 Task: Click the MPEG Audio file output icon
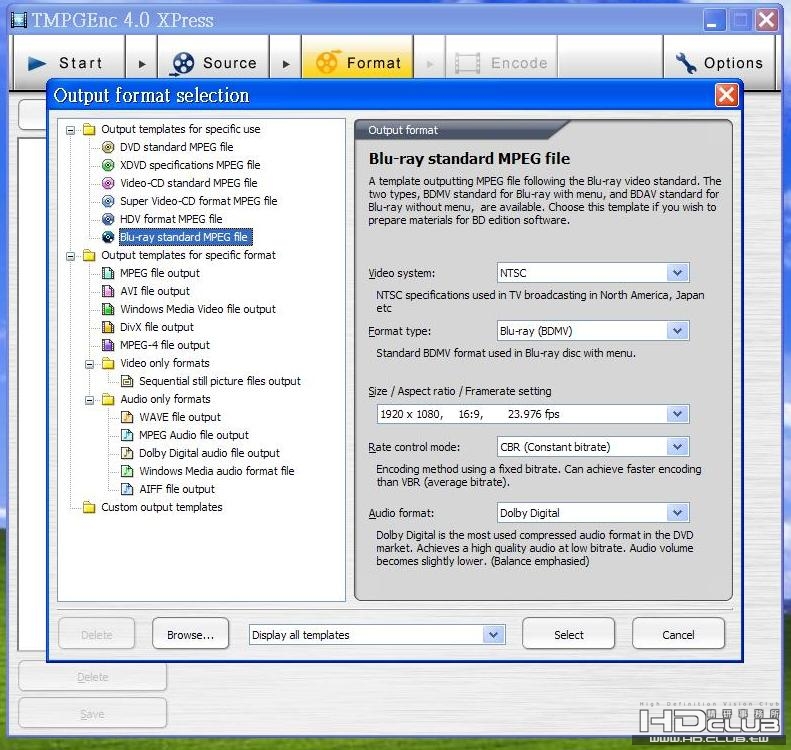tap(127, 435)
